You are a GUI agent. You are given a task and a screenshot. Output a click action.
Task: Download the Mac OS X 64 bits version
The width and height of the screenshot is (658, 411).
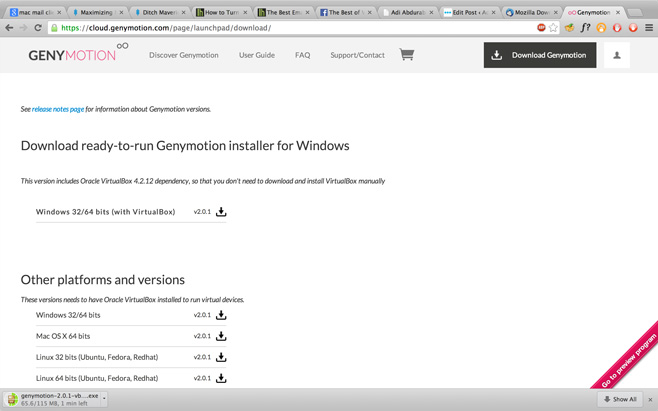click(x=221, y=336)
